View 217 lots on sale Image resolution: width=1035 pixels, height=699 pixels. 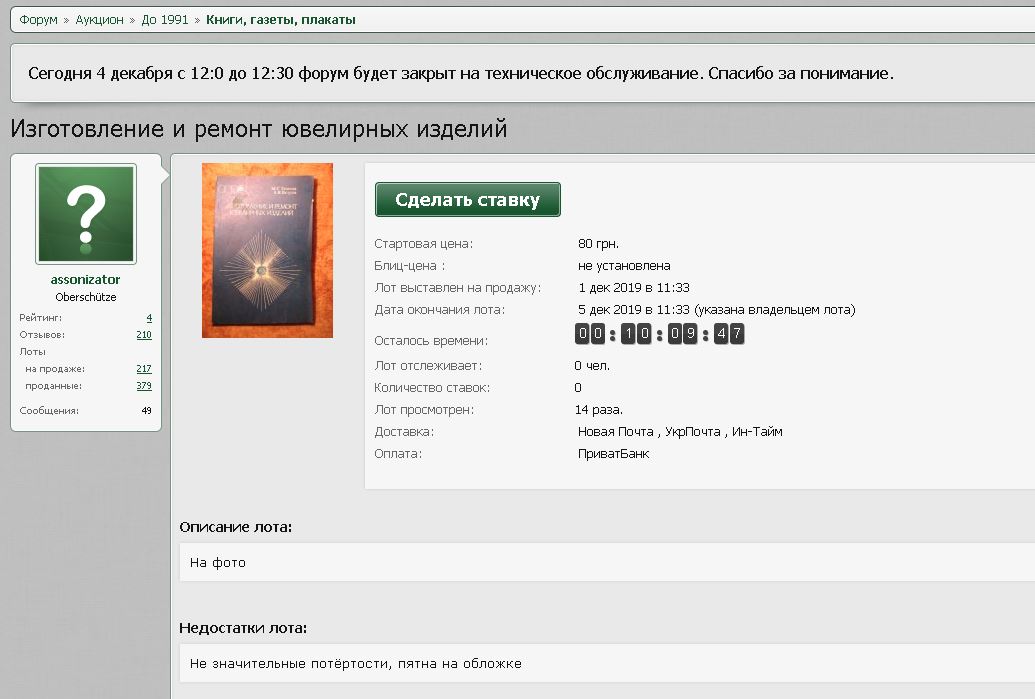[x=144, y=369]
